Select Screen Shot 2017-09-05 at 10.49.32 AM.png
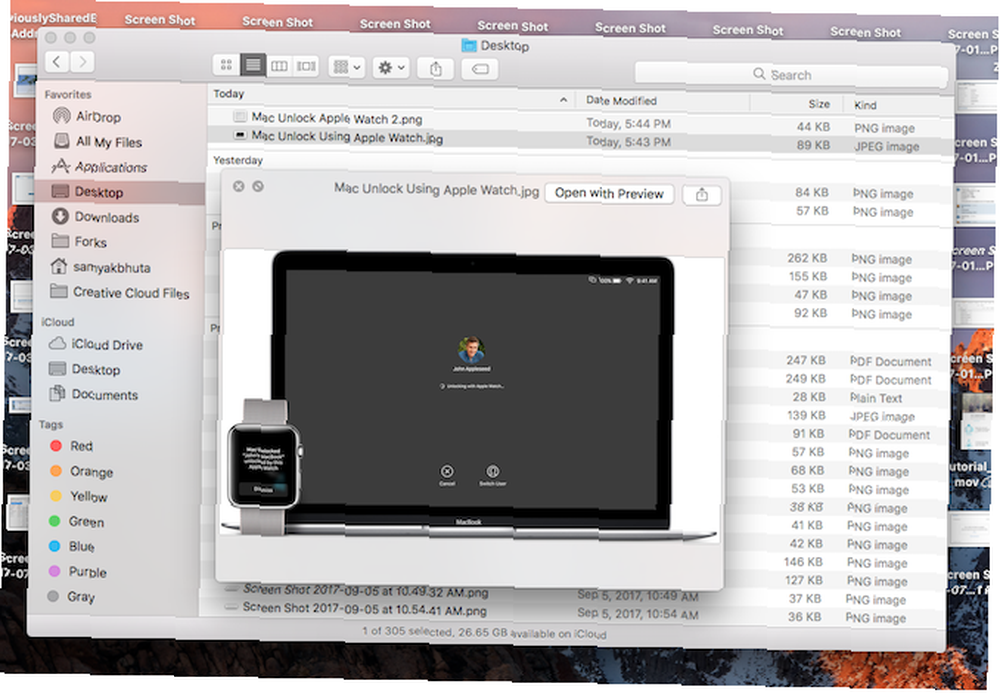The height and width of the screenshot is (693, 1000). click(365, 591)
